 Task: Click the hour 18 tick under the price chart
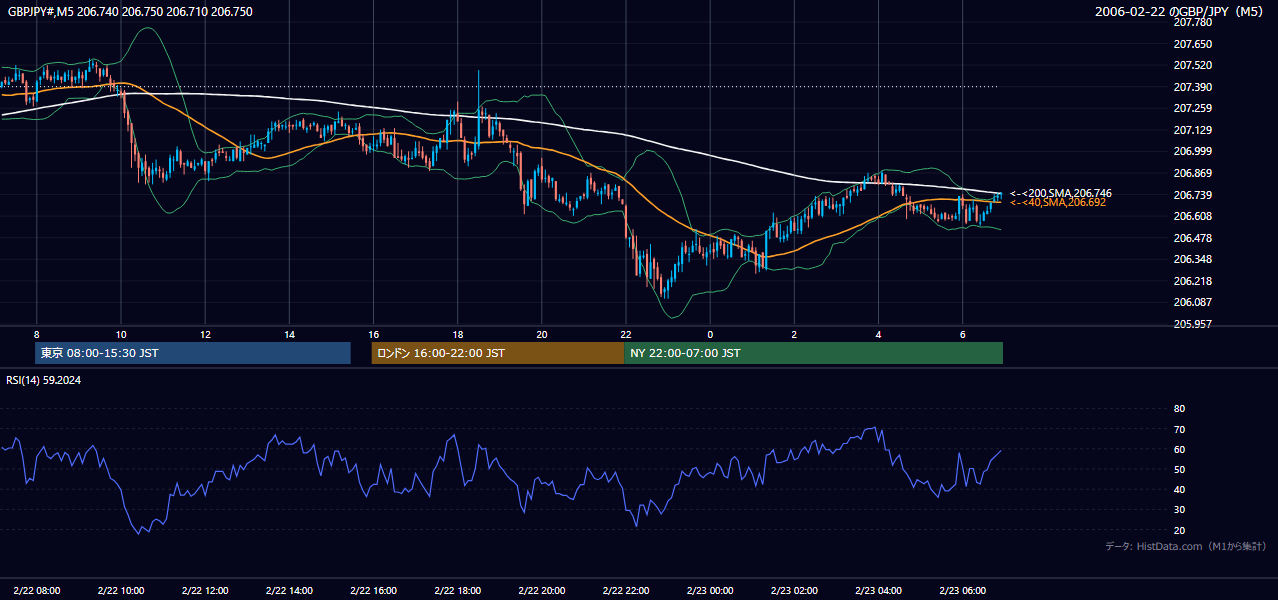coord(457,334)
